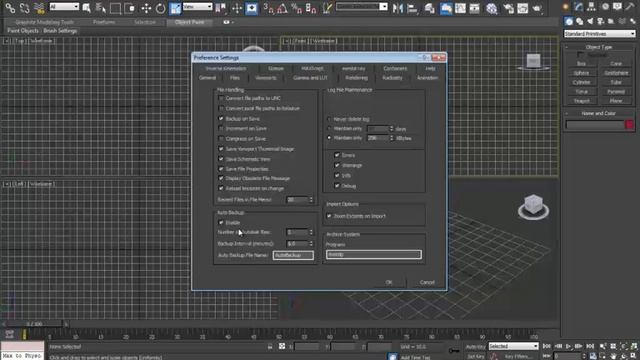Viewport: 640px width, 360px height.
Task: Open the reference coordinate View dropdown
Action: point(198,7)
